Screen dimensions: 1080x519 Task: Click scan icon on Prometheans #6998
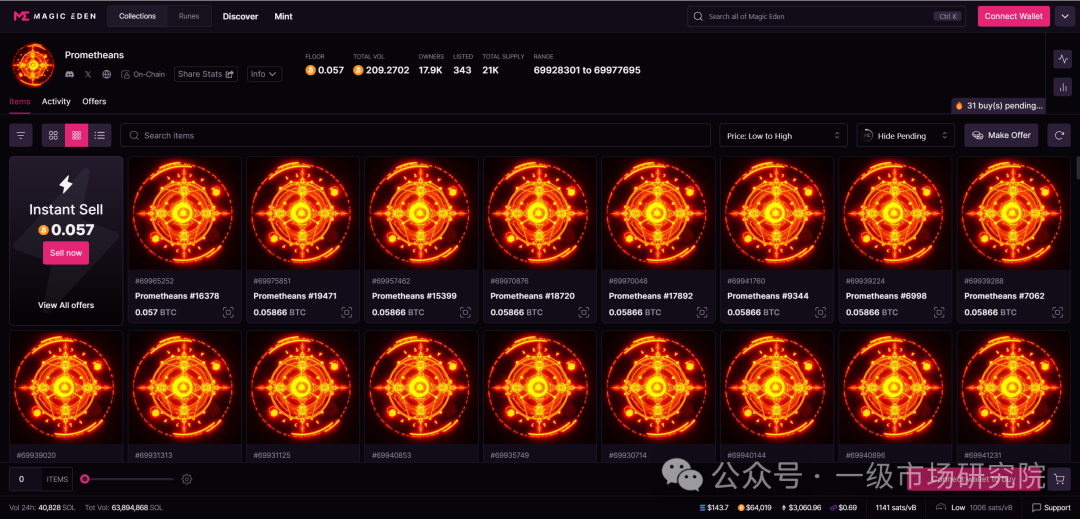pos(939,313)
